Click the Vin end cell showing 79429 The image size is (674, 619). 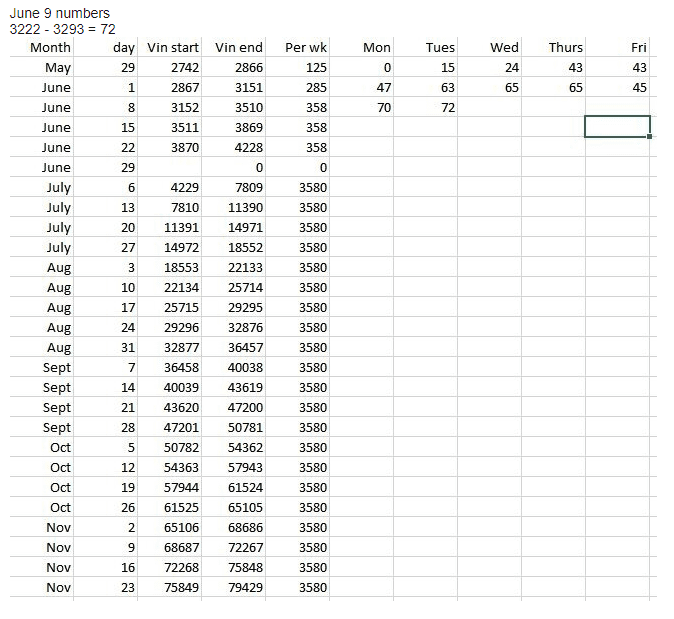238,587
